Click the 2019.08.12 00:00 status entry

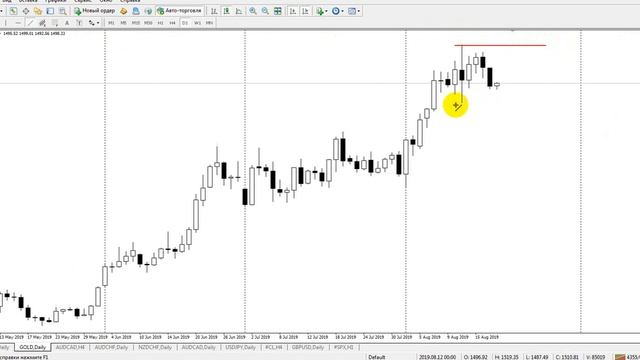point(437,357)
